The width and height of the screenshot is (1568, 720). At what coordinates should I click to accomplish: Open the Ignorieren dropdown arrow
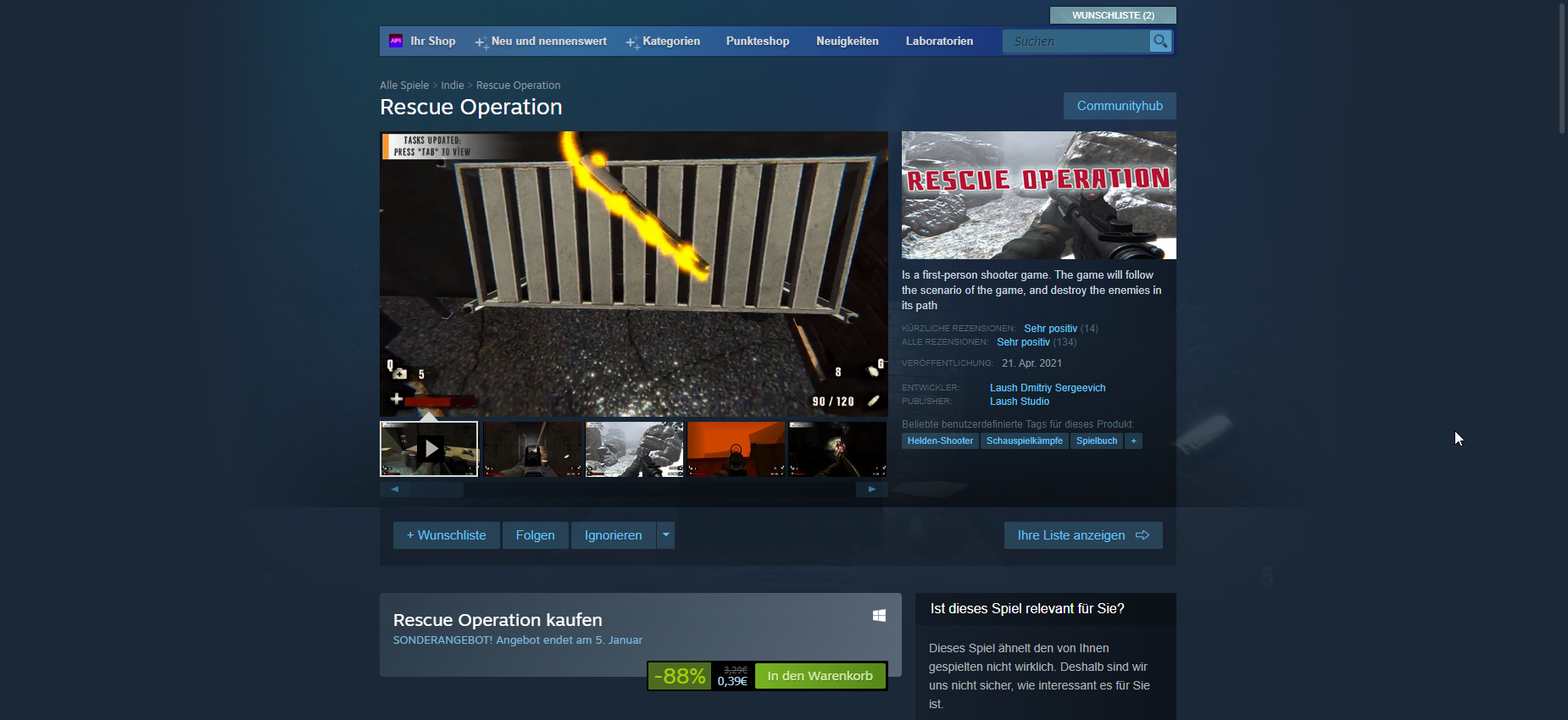[x=666, y=535]
